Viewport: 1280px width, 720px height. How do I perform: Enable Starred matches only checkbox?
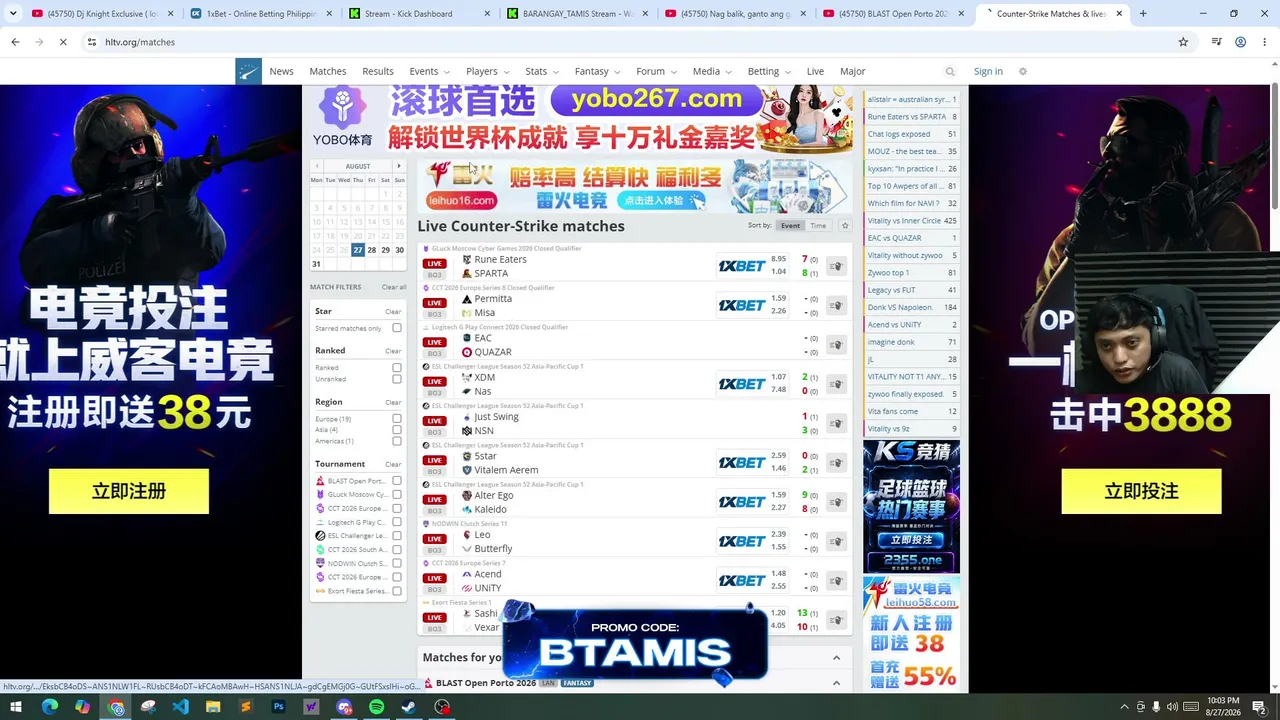click(x=397, y=328)
